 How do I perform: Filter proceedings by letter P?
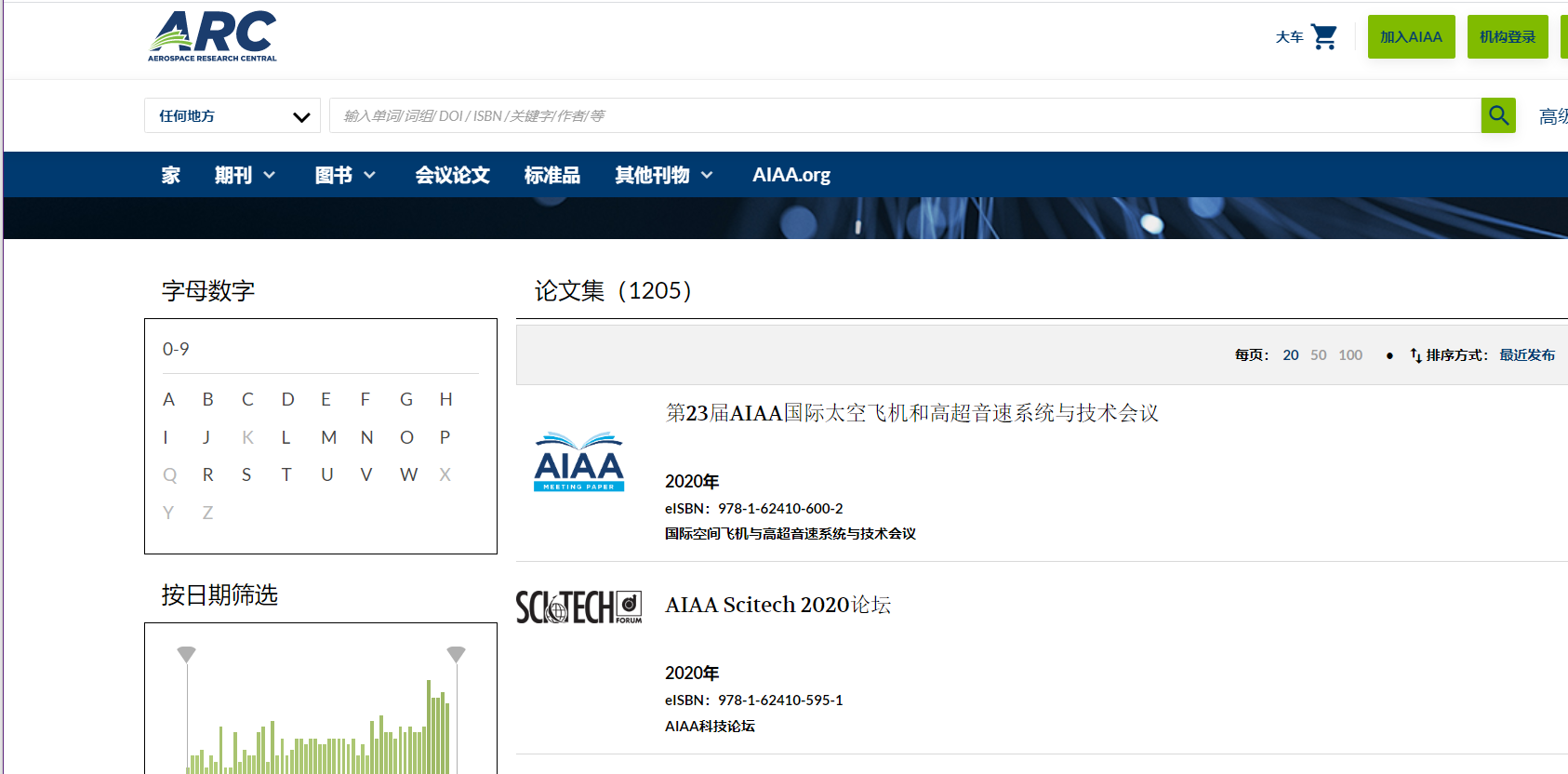coord(445,437)
